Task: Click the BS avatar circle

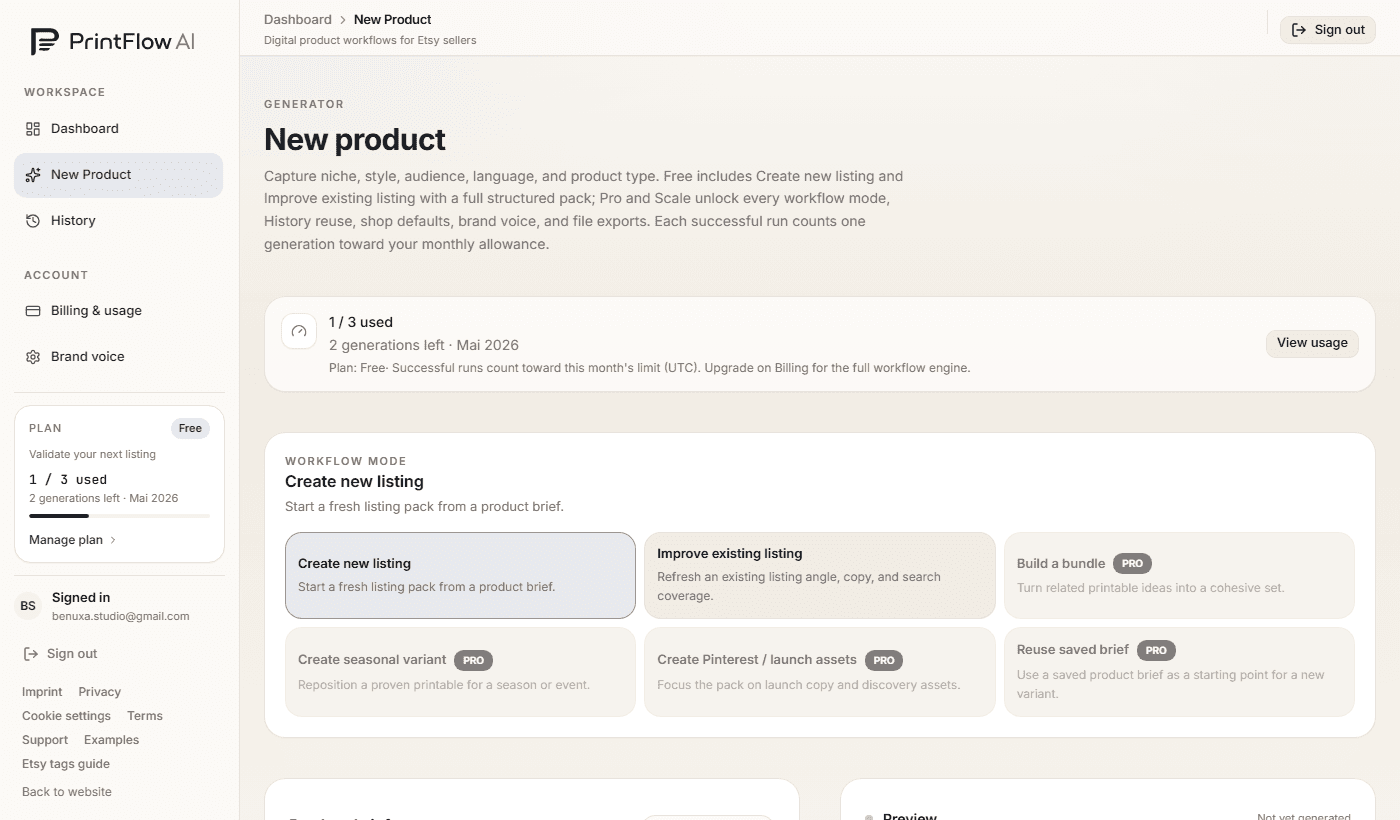Action: pyautogui.click(x=28, y=606)
